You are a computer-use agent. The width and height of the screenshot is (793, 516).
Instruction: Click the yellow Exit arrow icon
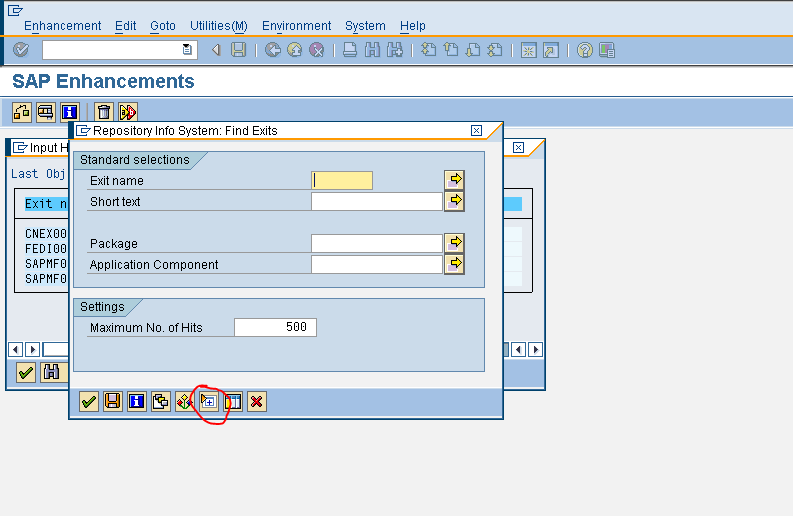295,50
